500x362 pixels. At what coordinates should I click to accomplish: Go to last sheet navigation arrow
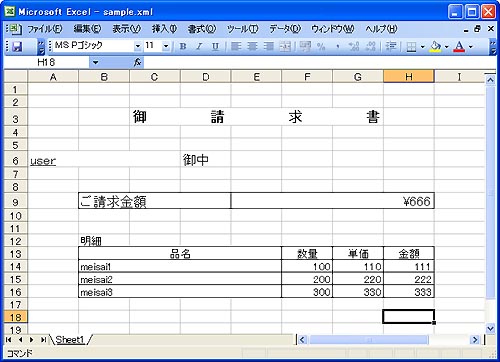pyautogui.click(x=43, y=340)
